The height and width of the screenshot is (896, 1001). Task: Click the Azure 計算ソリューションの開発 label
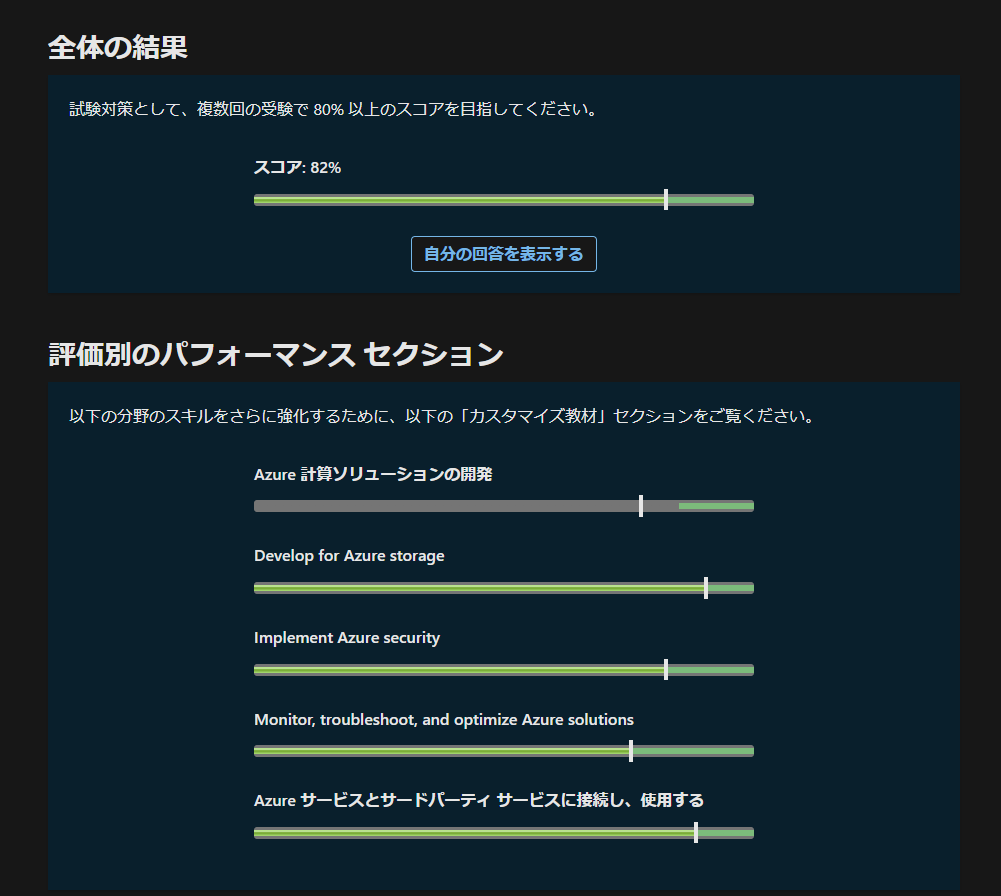pos(373,474)
